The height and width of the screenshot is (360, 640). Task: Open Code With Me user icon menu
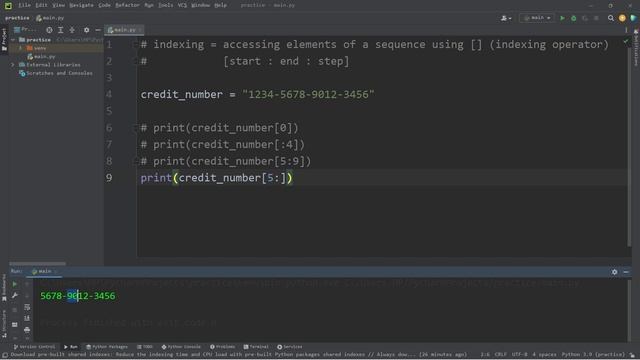(x=506, y=18)
